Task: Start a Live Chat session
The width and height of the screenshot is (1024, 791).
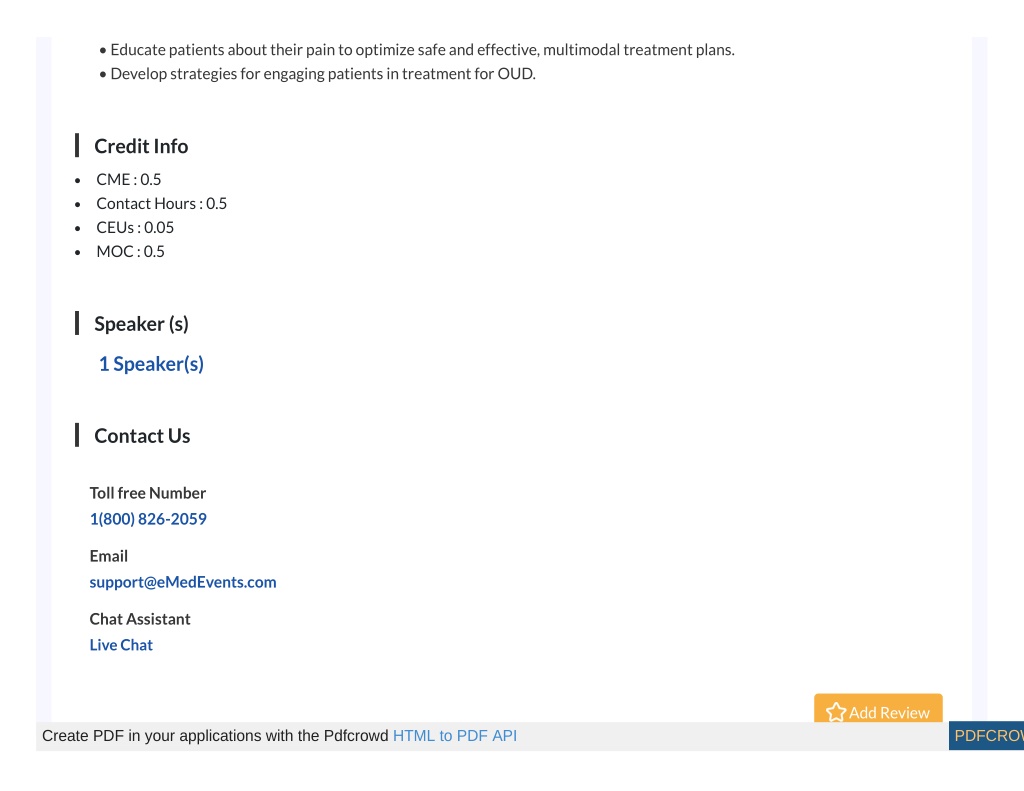Action: click(121, 645)
